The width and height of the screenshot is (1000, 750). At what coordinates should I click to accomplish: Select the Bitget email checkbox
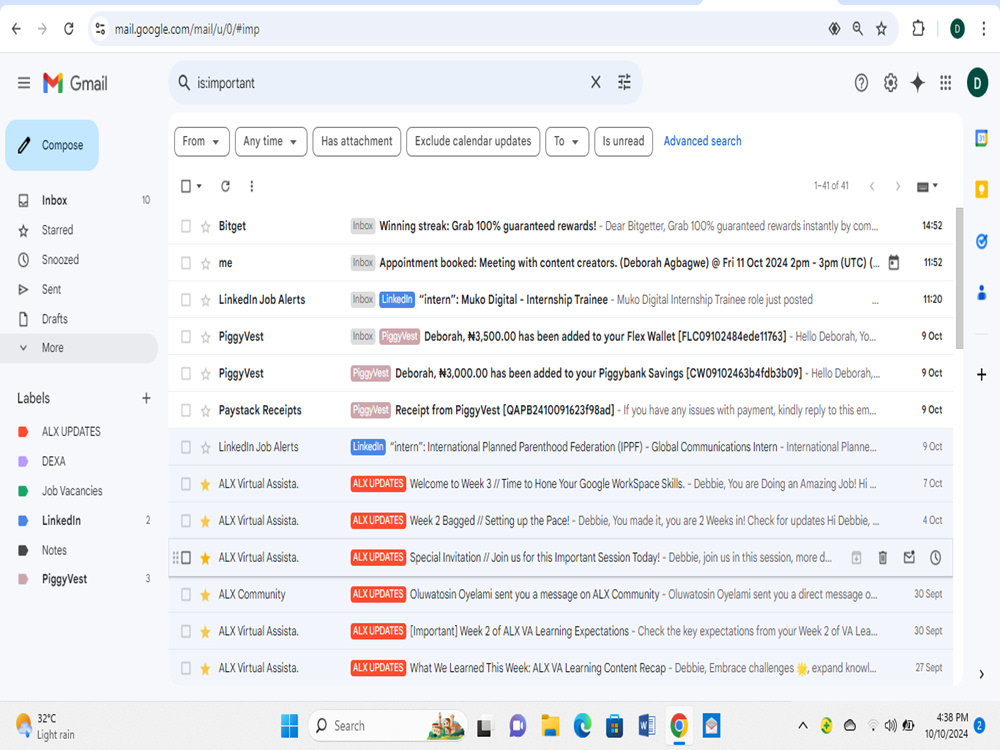[x=186, y=226]
